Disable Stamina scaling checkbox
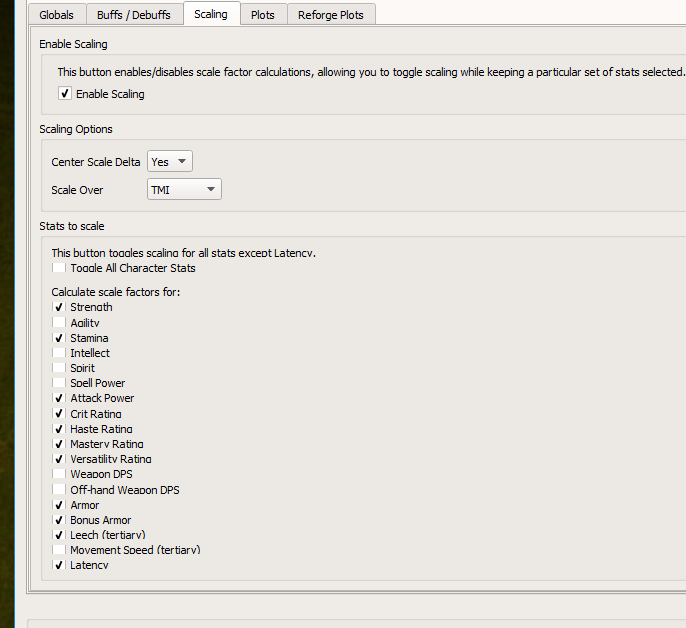Screen dimensions: 686x628 60,338
